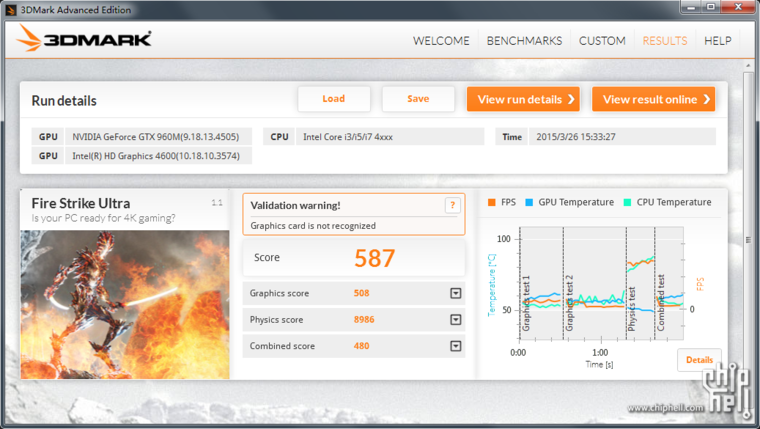Open the chart Details button
The image size is (760, 429).
pyautogui.click(x=699, y=360)
